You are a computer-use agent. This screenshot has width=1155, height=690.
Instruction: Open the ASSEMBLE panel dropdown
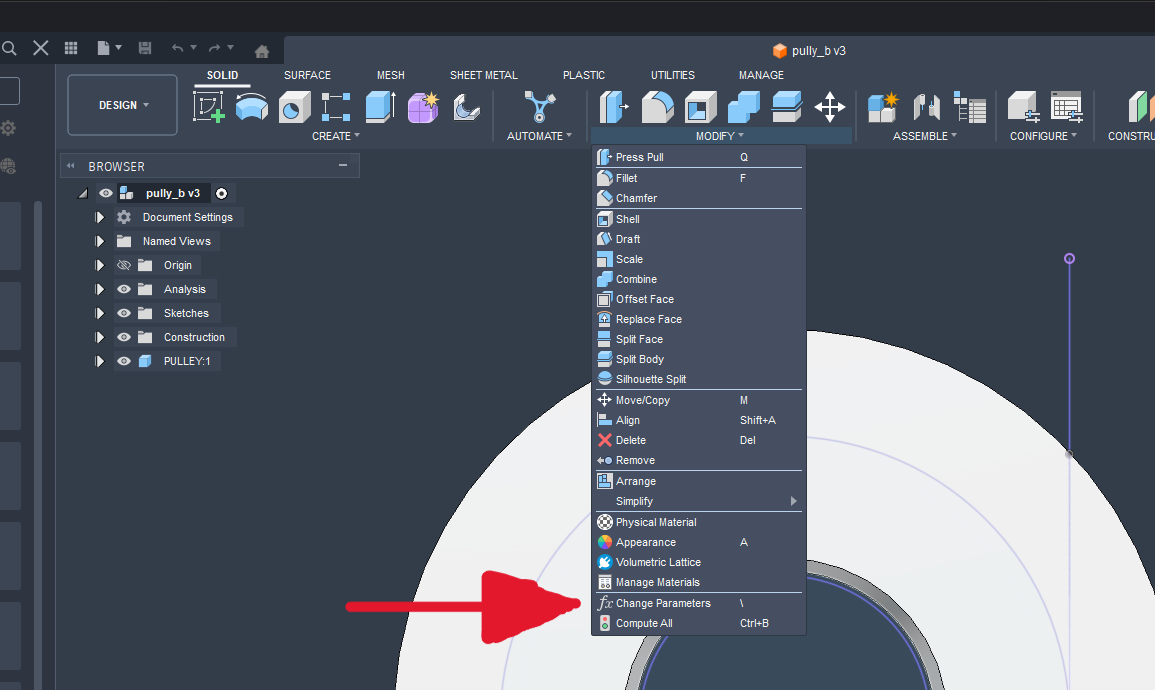coord(924,136)
